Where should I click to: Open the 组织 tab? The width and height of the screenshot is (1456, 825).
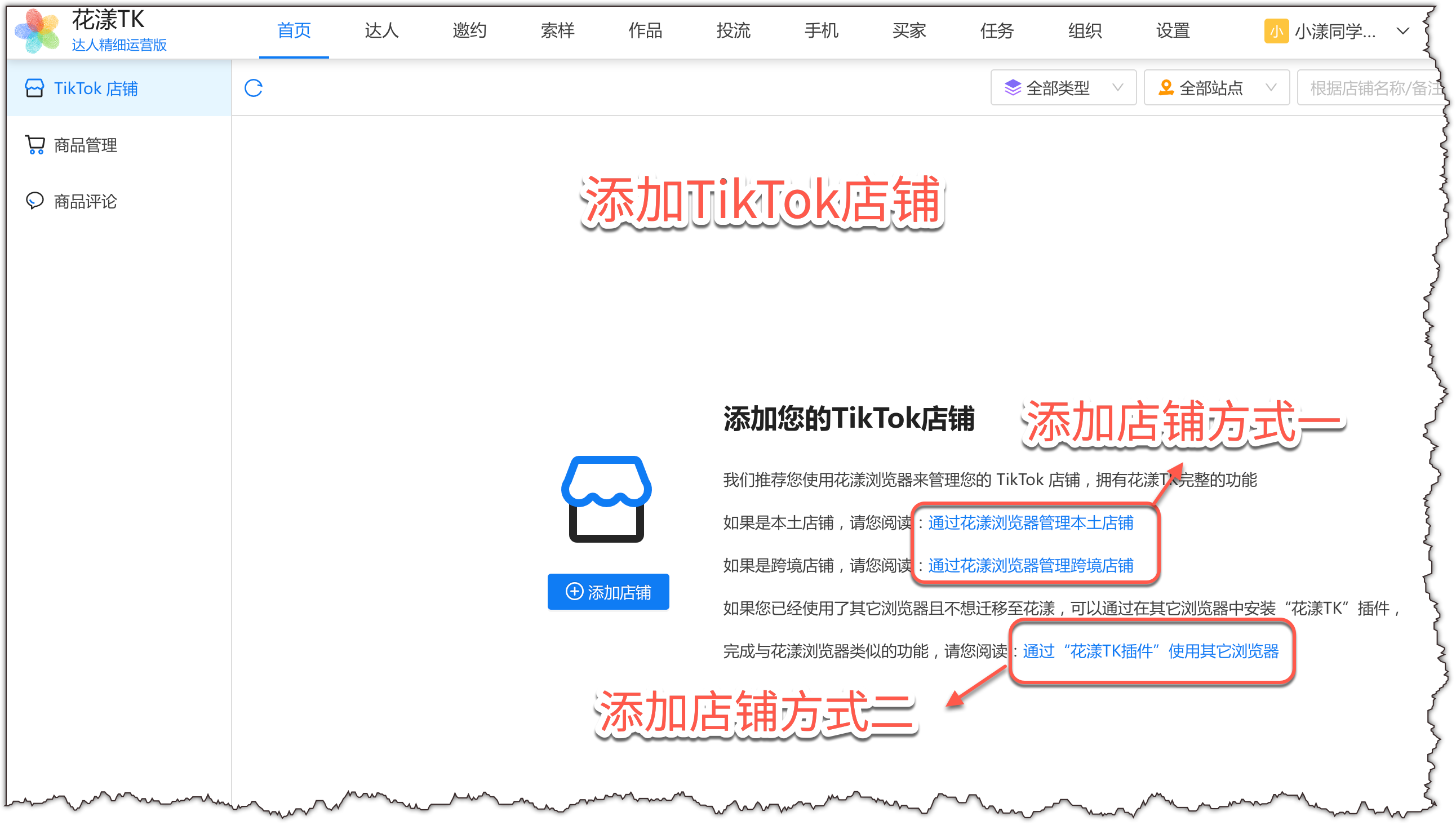point(1085,30)
